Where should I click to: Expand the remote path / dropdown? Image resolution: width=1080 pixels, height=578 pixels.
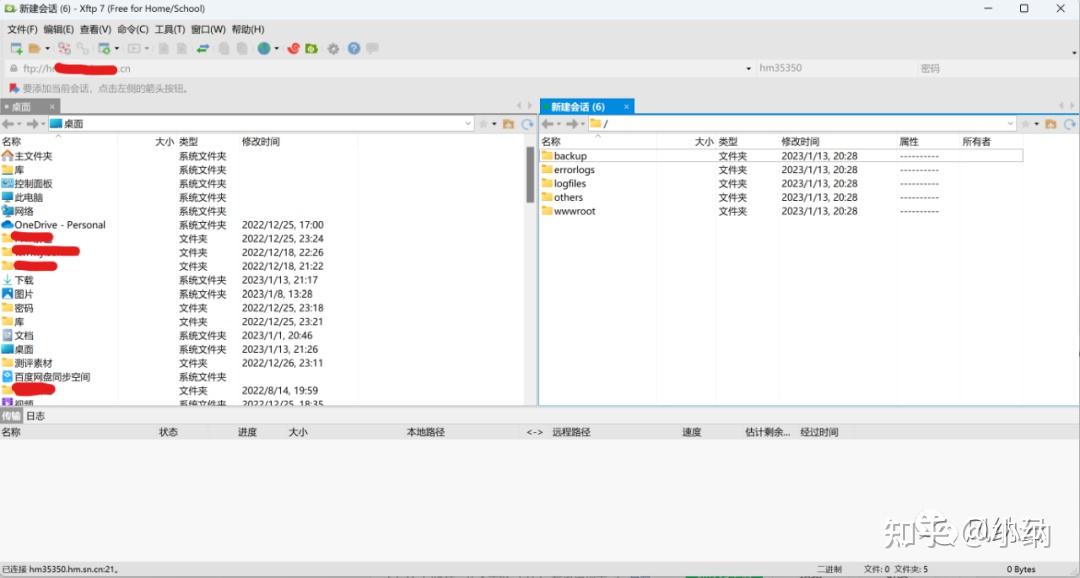click(x=1010, y=124)
